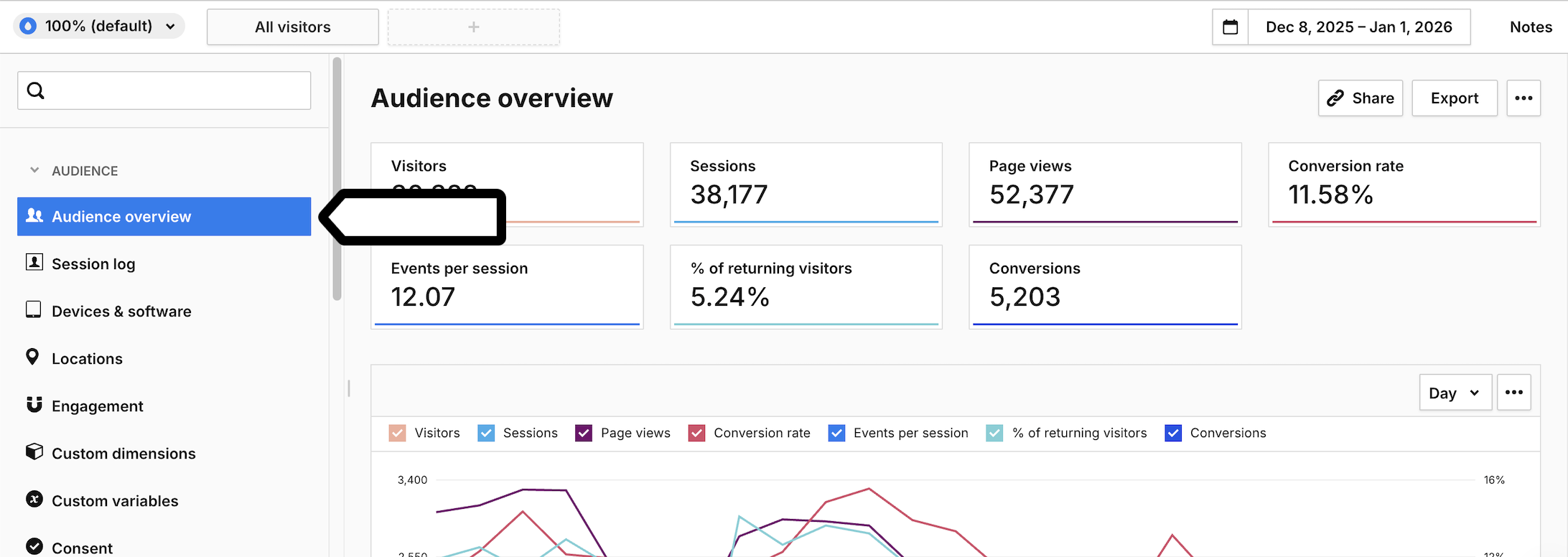Open the Notes panel
This screenshot has width=1568, height=557.
(1531, 27)
